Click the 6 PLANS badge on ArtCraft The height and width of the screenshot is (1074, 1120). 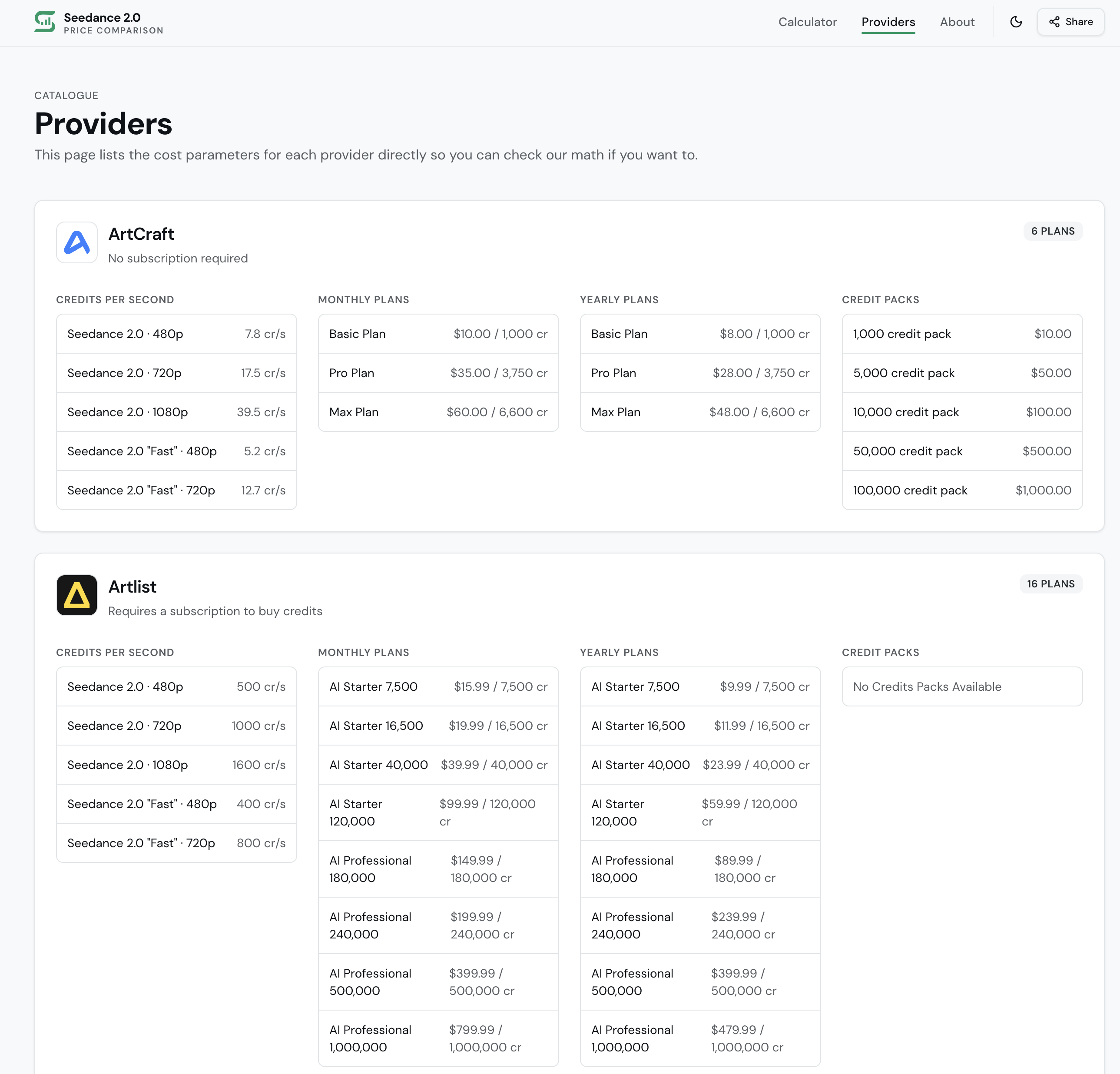(x=1053, y=231)
